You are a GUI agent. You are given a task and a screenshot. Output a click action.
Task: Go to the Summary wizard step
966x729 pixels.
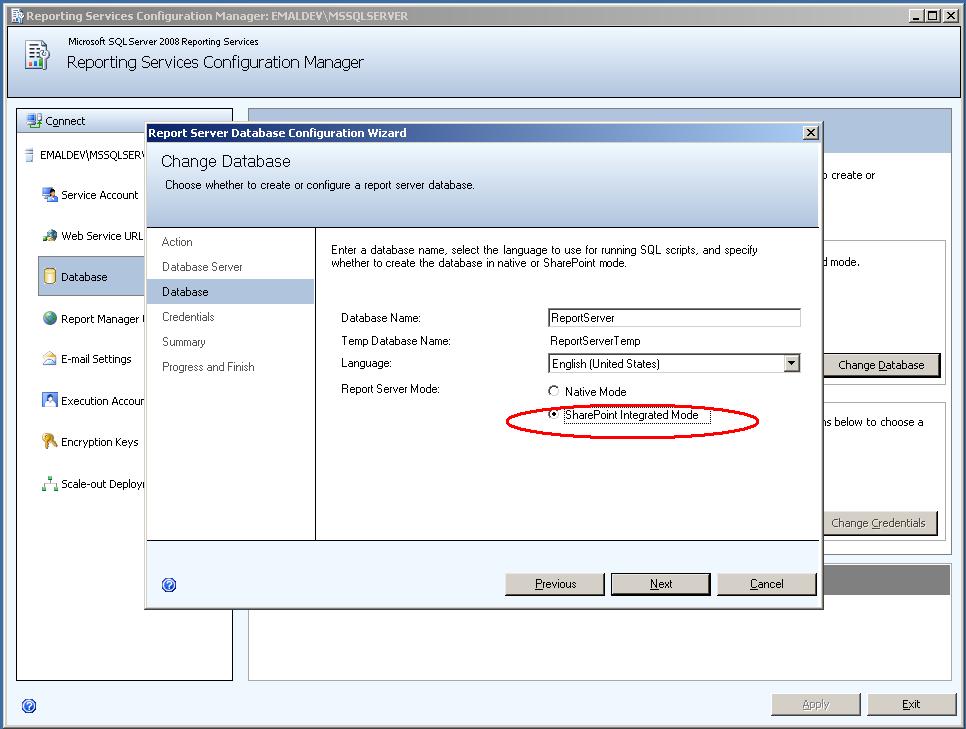click(x=184, y=342)
